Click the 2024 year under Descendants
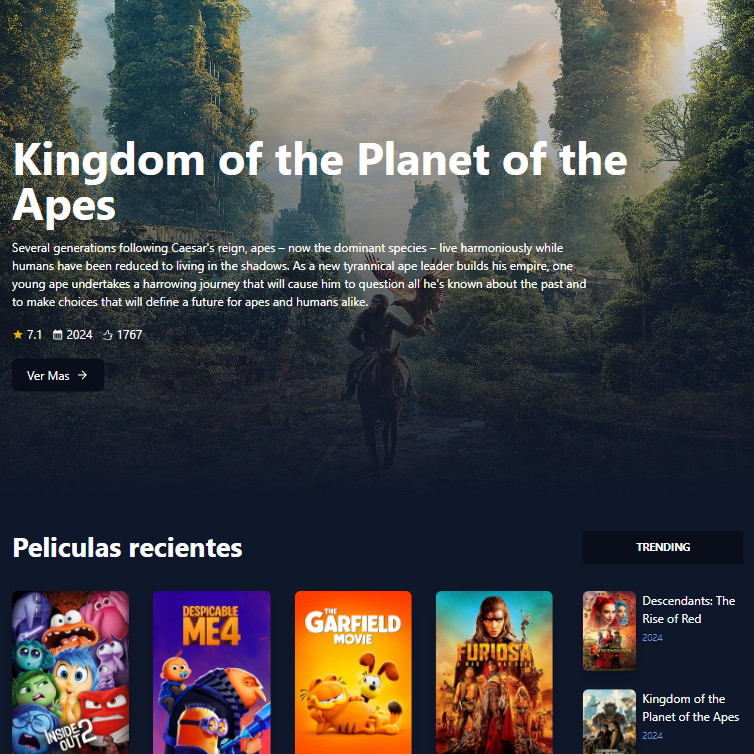This screenshot has width=754, height=754. [653, 638]
